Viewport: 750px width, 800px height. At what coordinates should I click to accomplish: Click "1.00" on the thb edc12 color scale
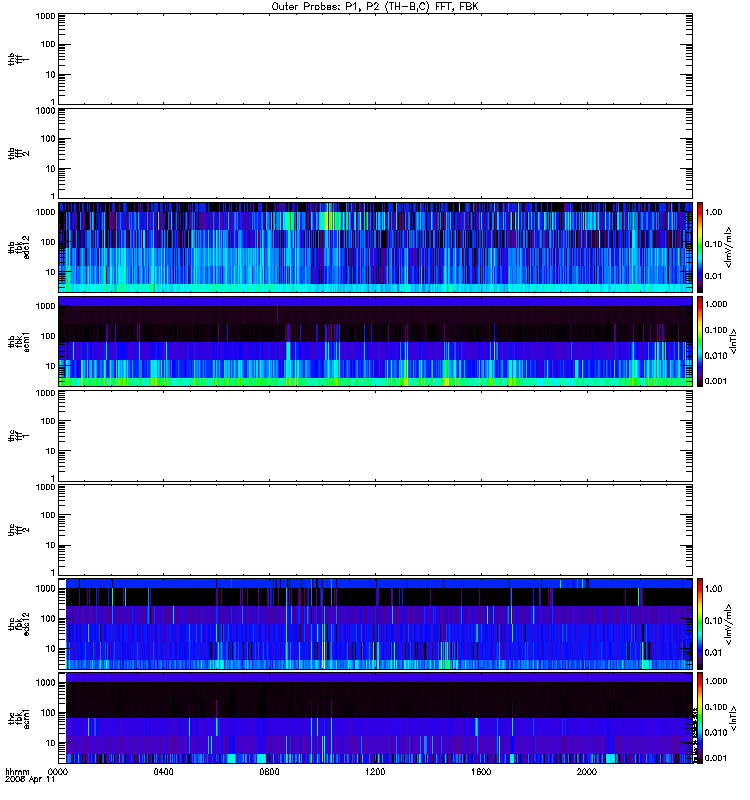pyautogui.click(x=713, y=212)
